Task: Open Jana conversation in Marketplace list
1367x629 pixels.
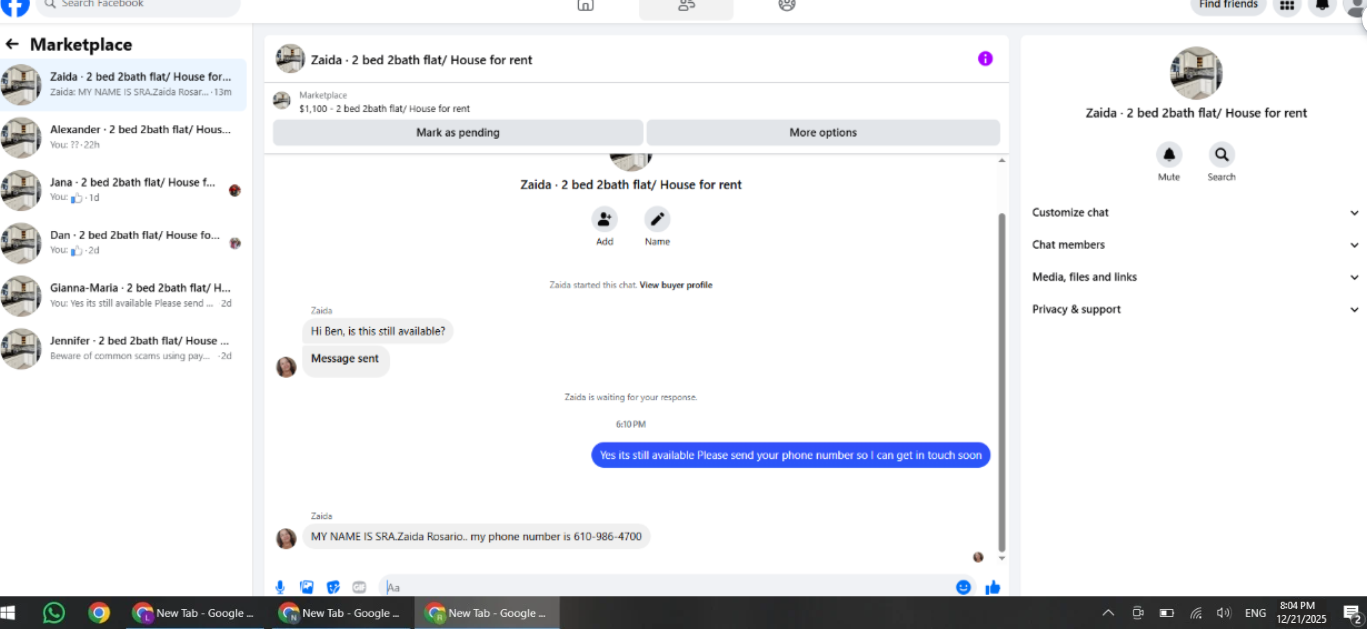Action: click(123, 190)
